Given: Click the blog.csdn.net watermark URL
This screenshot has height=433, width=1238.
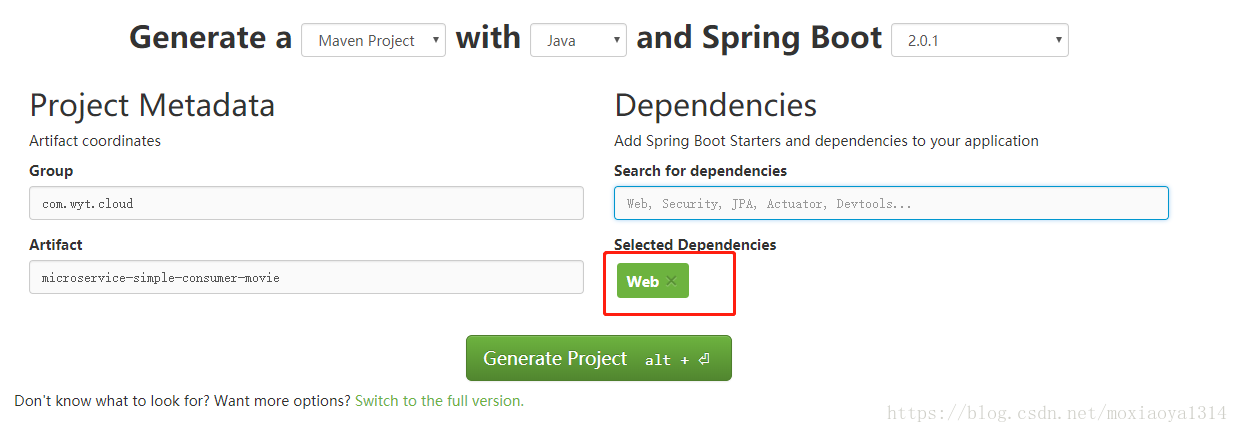Looking at the screenshot, I should coord(1057,413).
